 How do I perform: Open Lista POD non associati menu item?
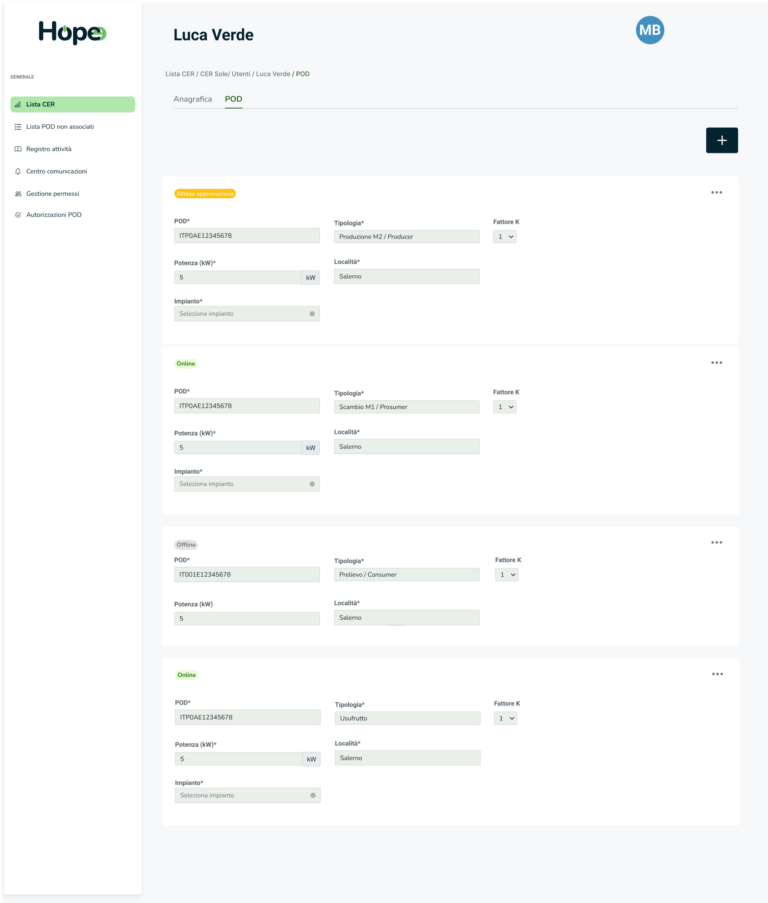(60, 127)
